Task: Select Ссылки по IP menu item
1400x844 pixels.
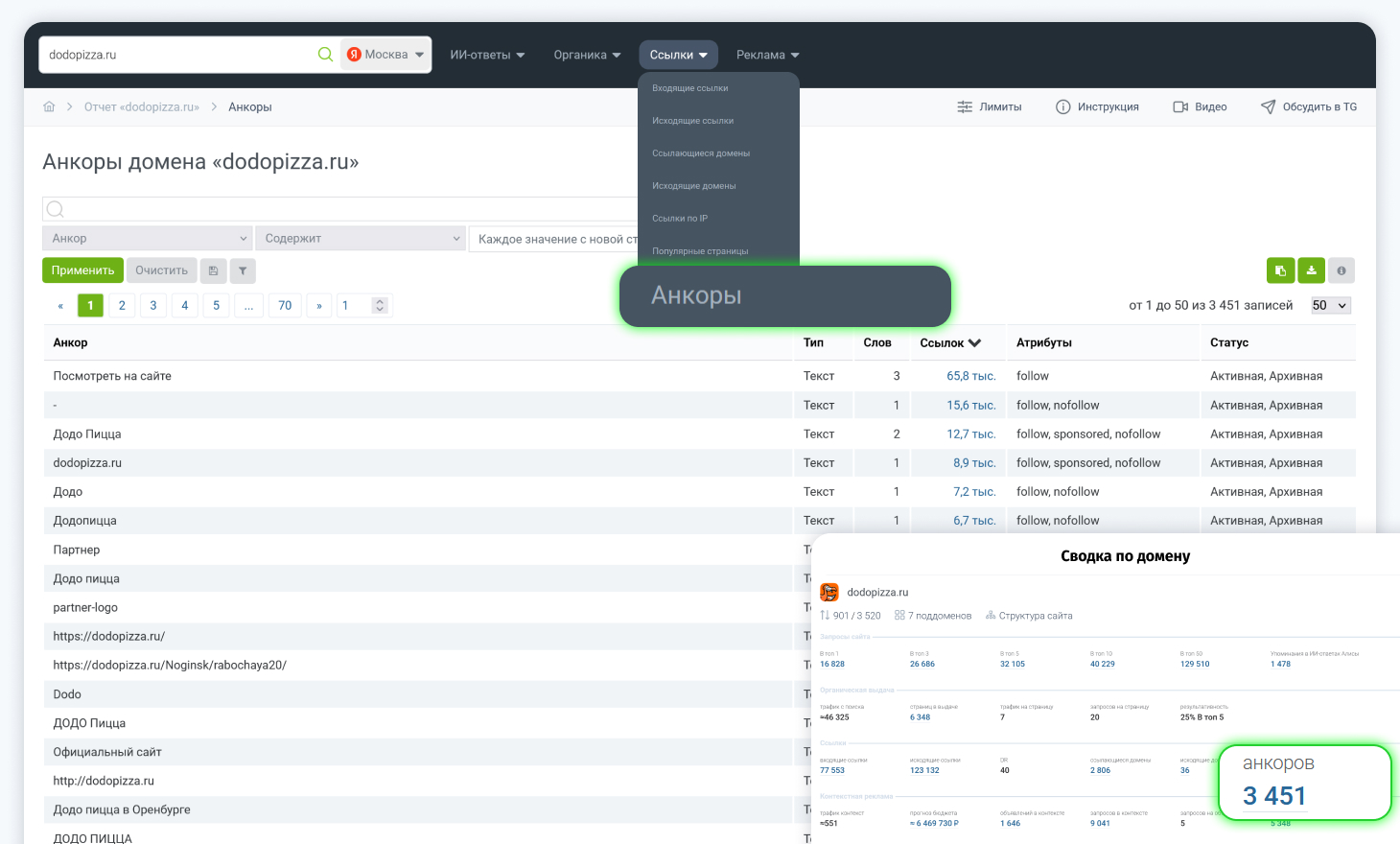Action: pos(680,219)
